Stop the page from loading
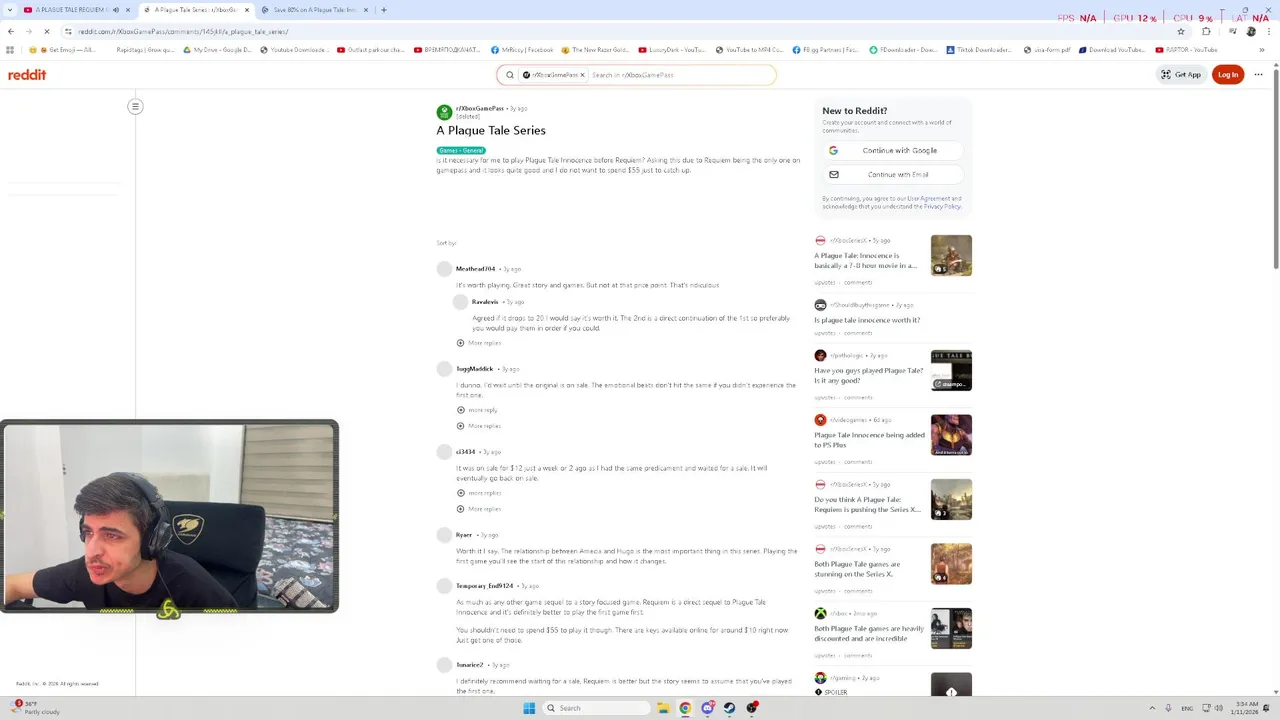The width and height of the screenshot is (1280, 720). 47,31
